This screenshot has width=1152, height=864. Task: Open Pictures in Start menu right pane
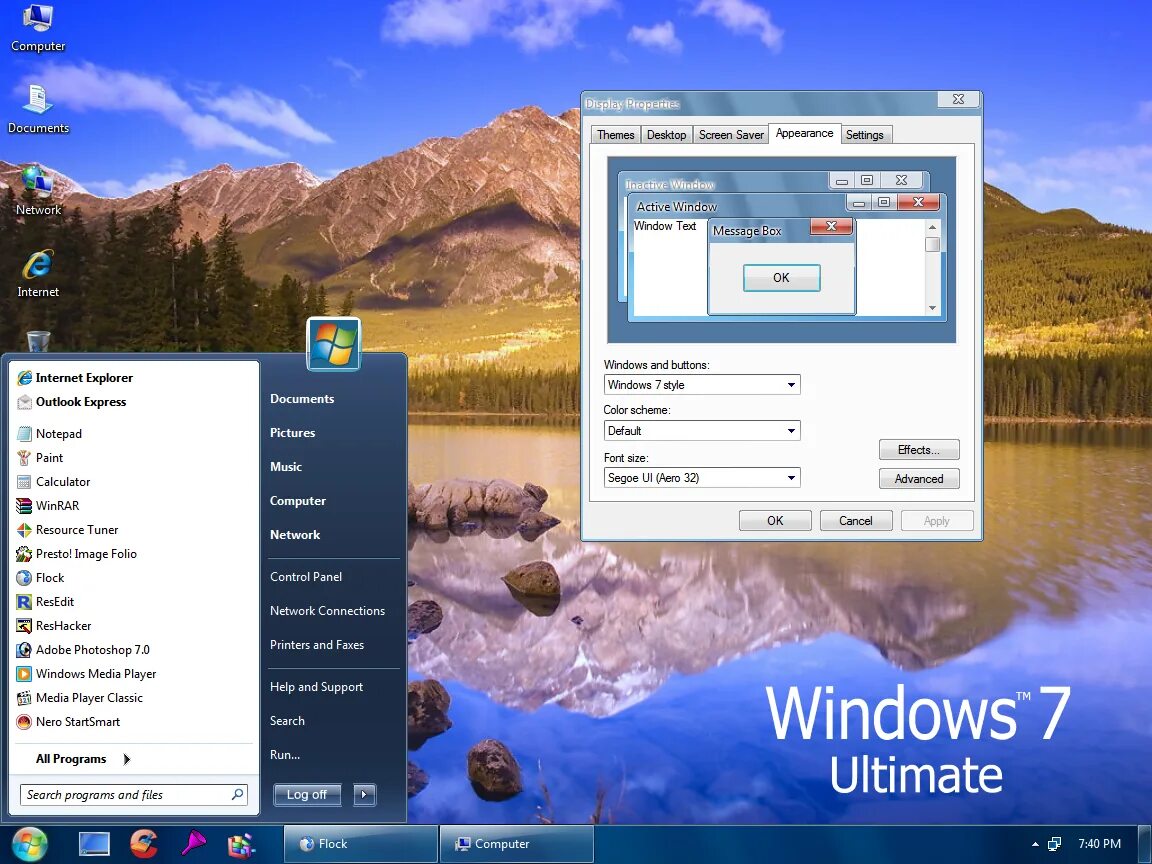click(292, 433)
